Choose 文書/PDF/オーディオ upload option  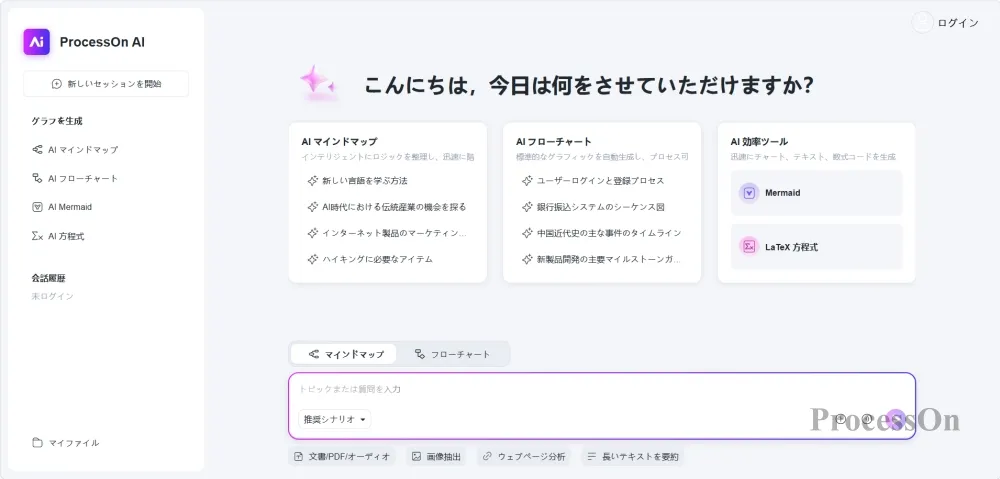(342, 456)
